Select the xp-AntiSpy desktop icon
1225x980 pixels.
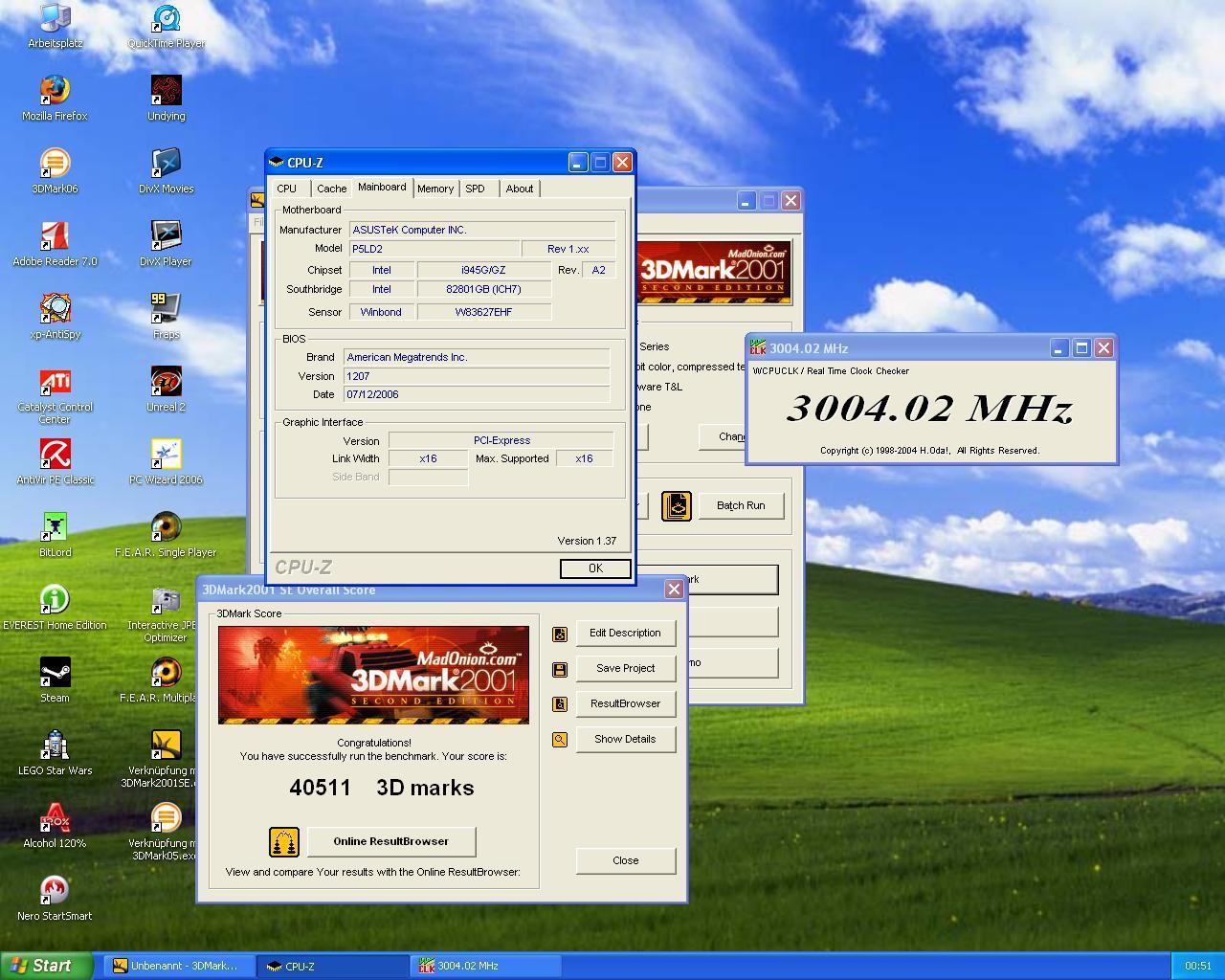(55, 317)
